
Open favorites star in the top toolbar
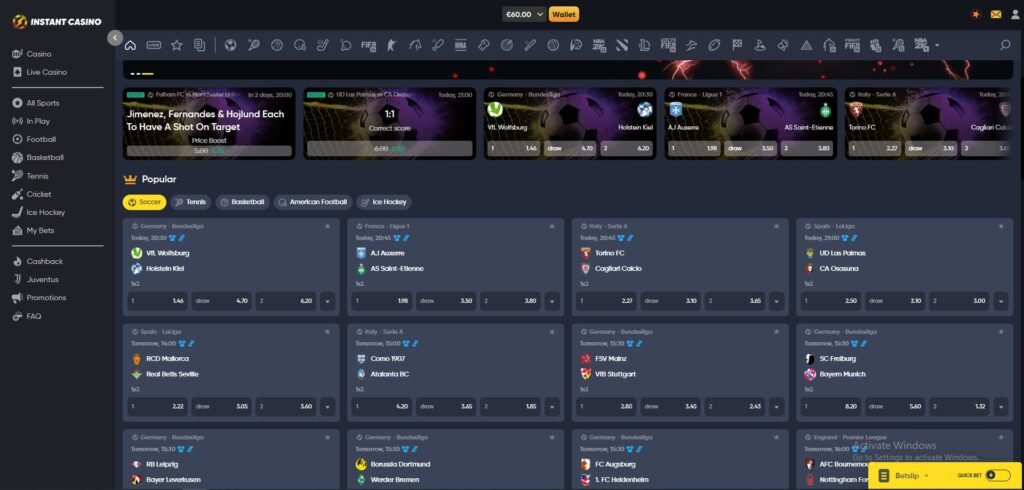tap(176, 45)
